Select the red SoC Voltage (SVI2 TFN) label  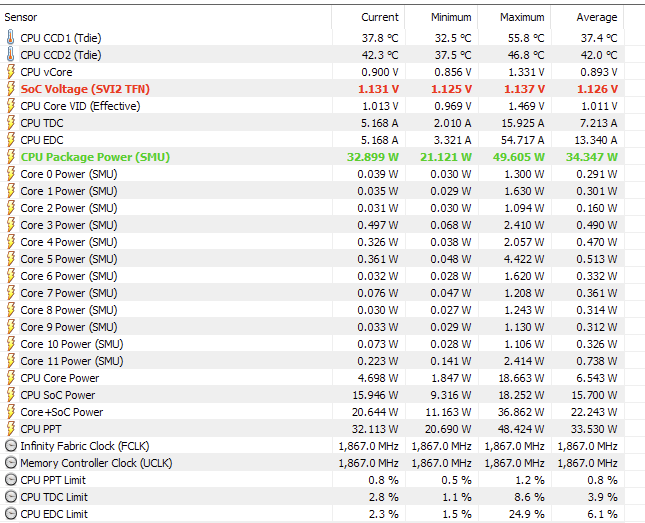(85, 89)
